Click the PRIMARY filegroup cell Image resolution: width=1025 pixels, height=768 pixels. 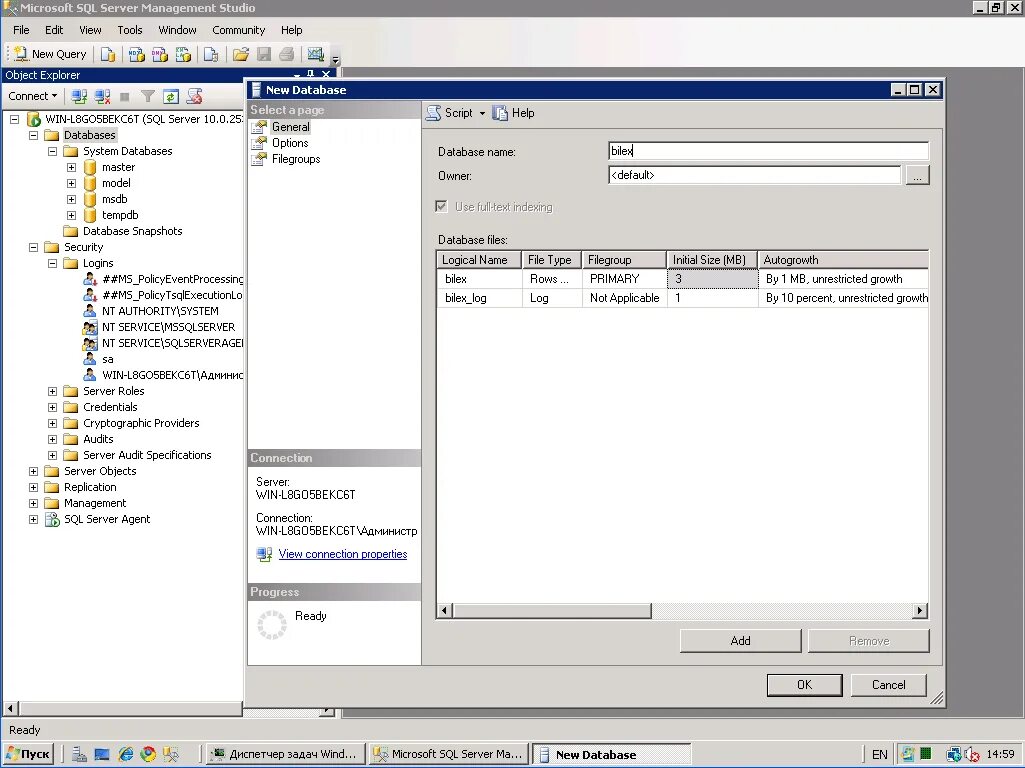click(x=624, y=278)
